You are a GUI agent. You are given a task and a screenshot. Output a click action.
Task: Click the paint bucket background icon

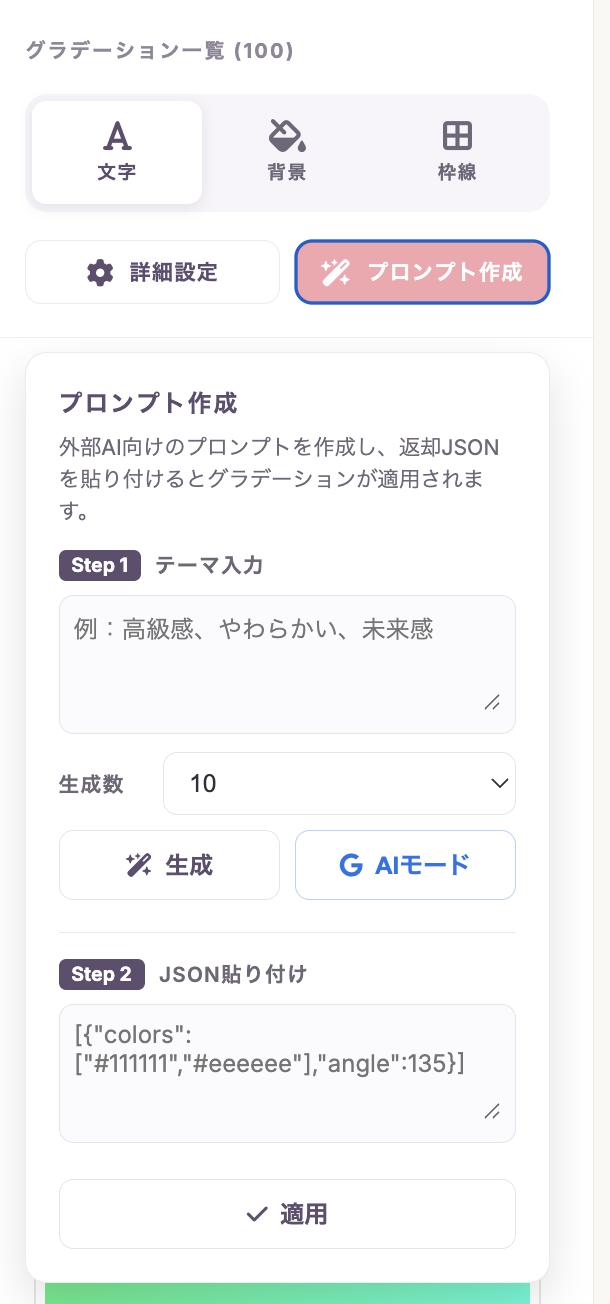(x=287, y=135)
